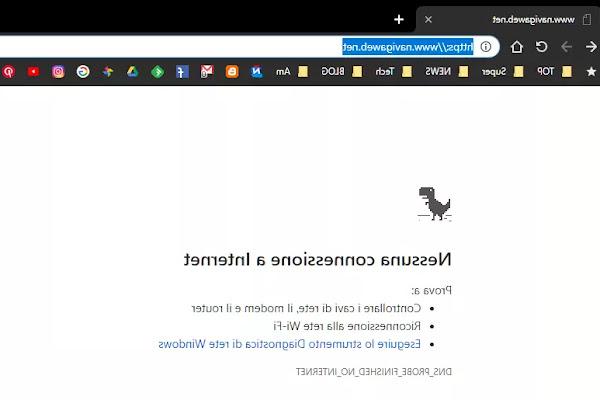This screenshot has width=600, height=400.
Task: Click the Windows network diagnostics link
Action: [289, 344]
